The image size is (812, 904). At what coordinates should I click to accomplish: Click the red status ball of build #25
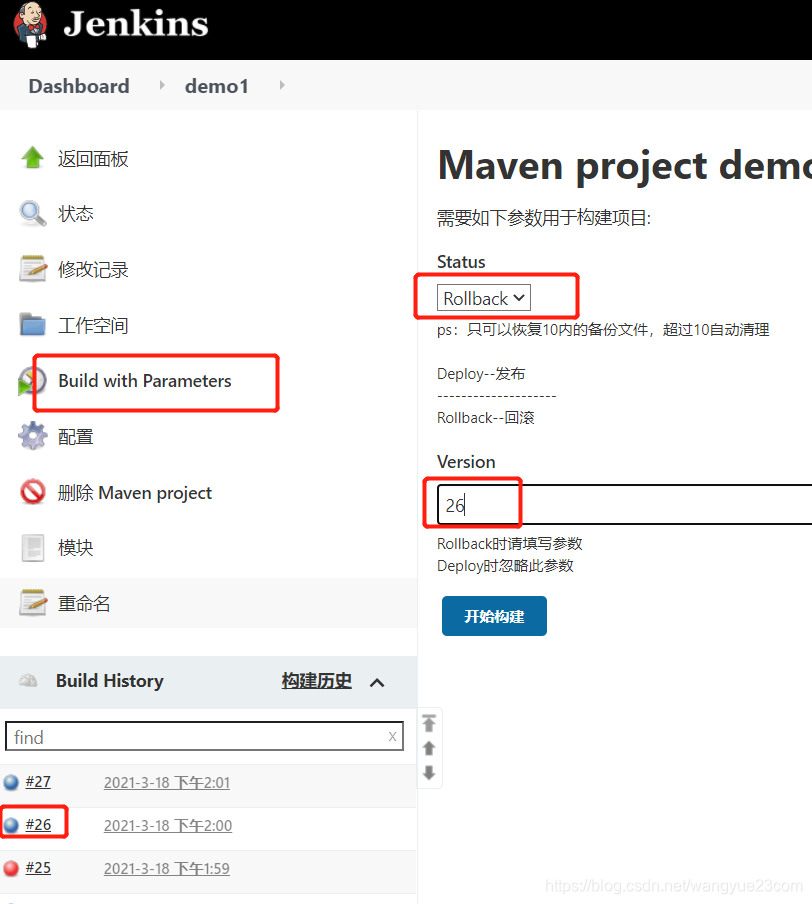[x=11, y=868]
